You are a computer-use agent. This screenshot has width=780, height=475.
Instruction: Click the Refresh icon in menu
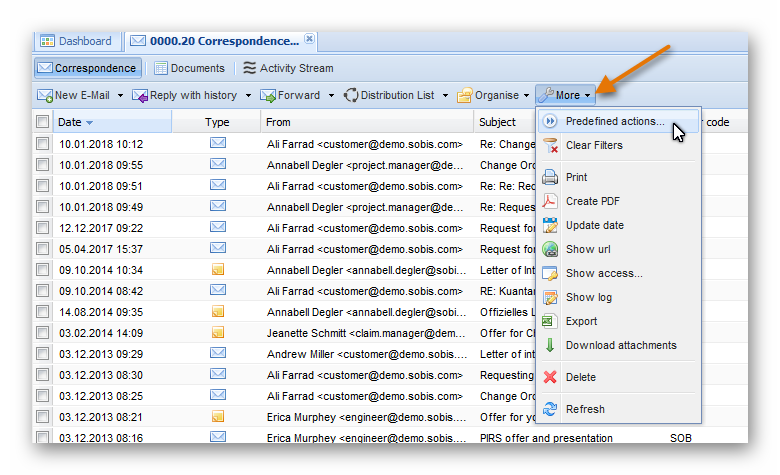[x=549, y=409]
